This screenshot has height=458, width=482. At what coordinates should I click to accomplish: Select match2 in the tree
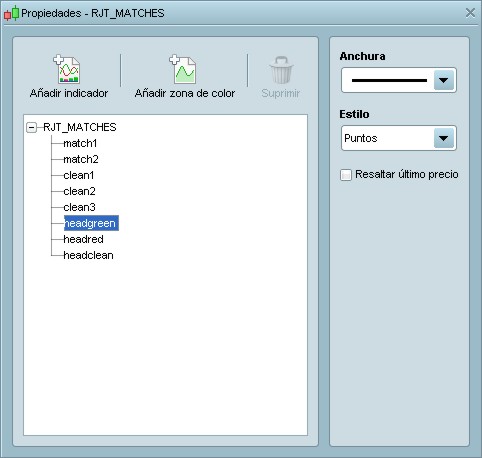[81, 159]
